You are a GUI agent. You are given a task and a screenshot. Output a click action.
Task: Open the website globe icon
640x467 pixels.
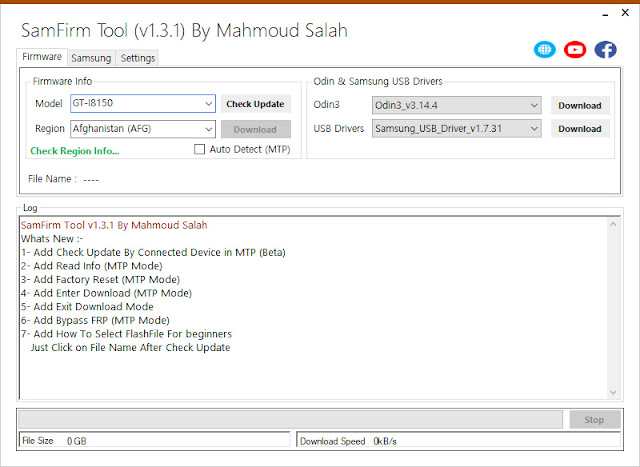pyautogui.click(x=544, y=50)
